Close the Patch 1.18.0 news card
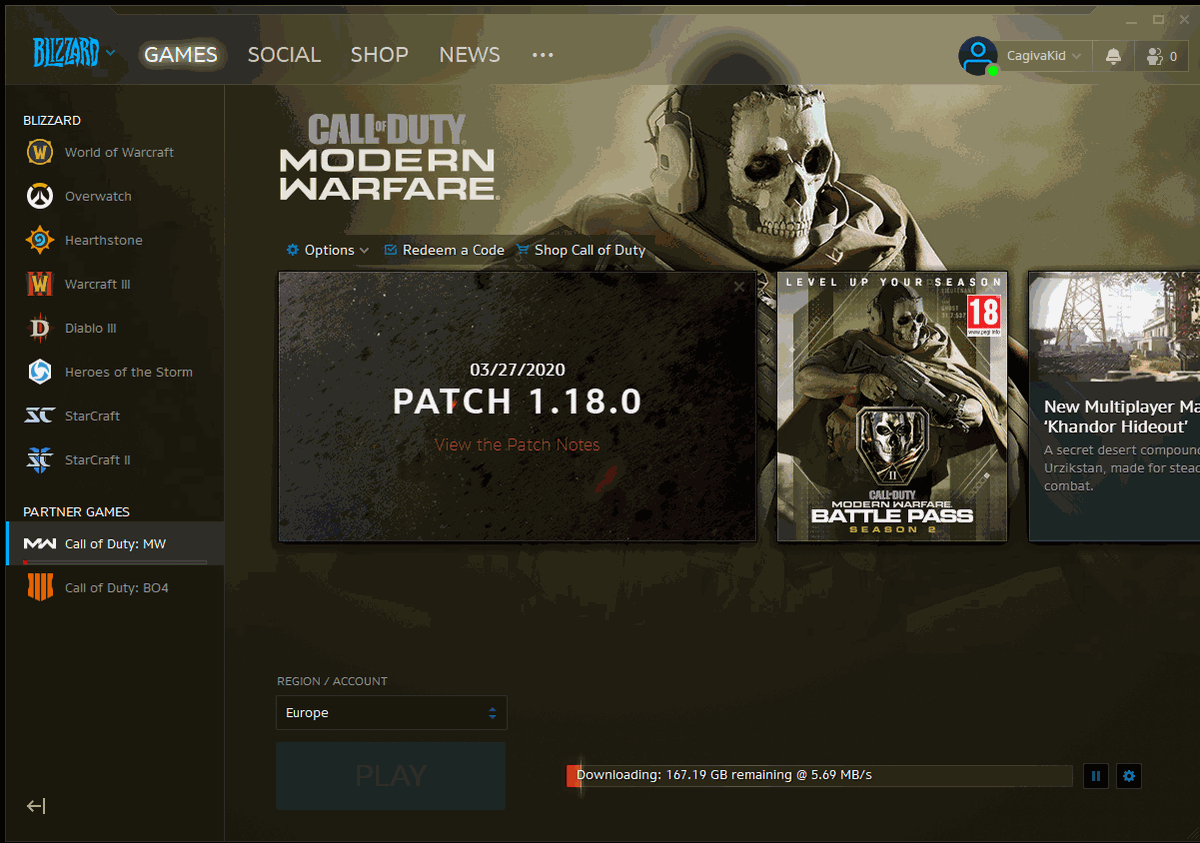1200x843 pixels. [739, 287]
